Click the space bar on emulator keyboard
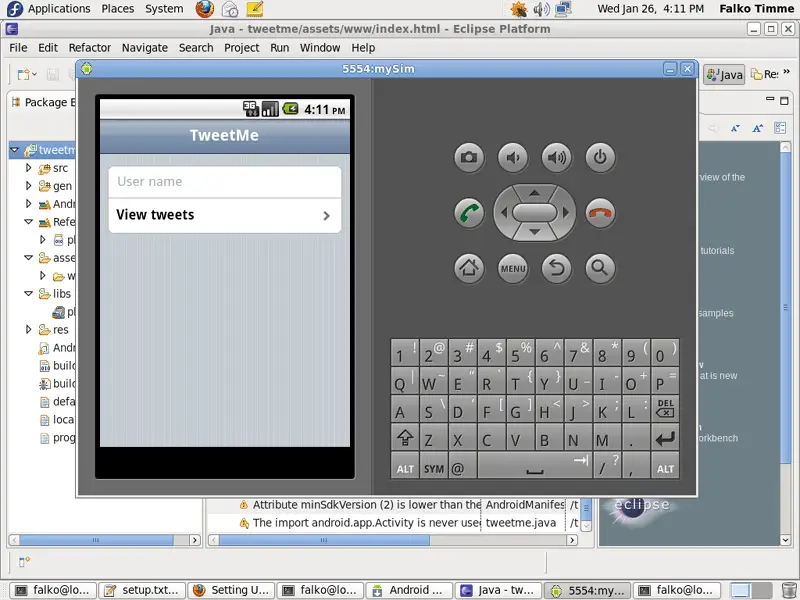The height and width of the screenshot is (600, 800). [x=535, y=466]
